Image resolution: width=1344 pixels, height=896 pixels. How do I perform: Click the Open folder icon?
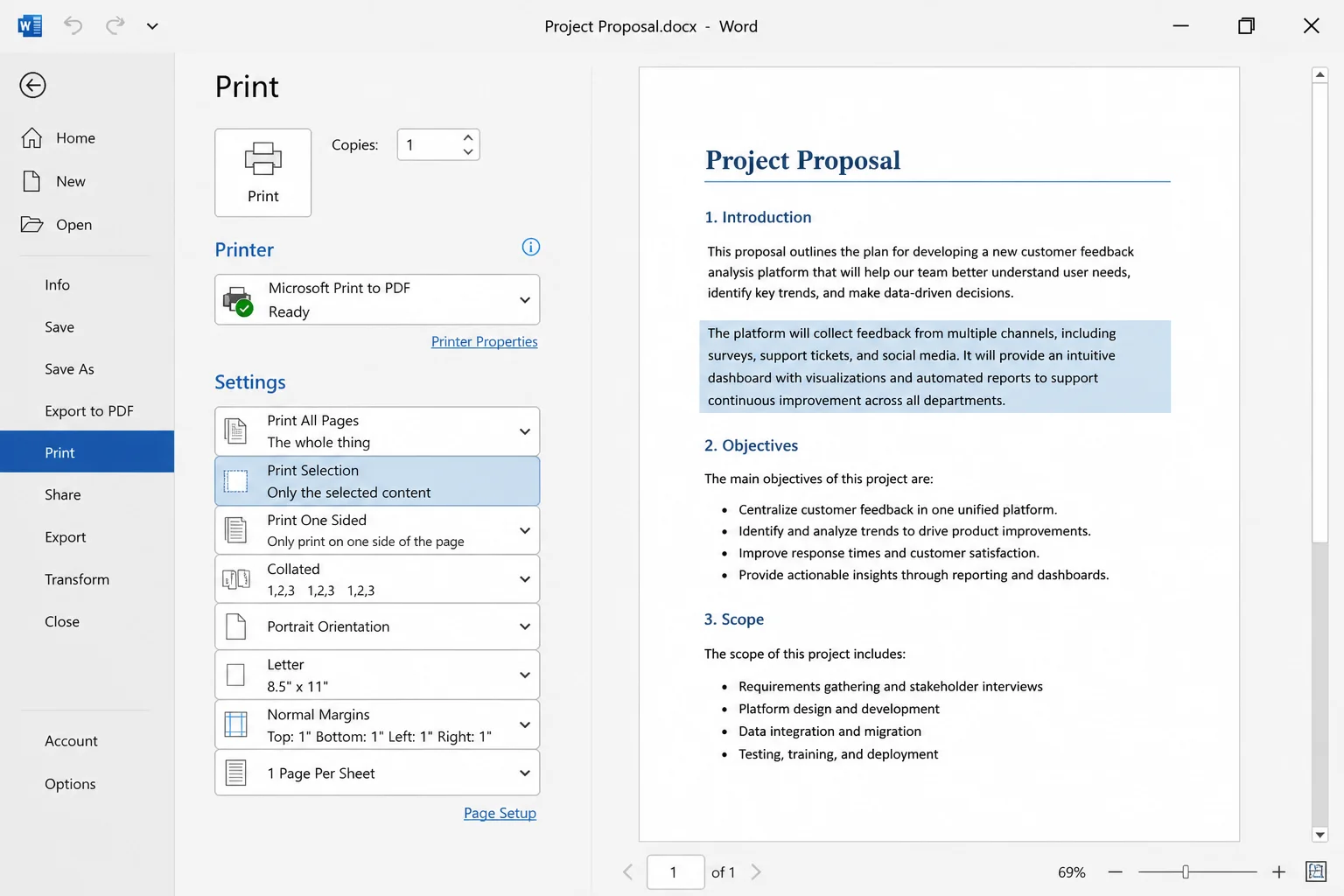coord(31,225)
